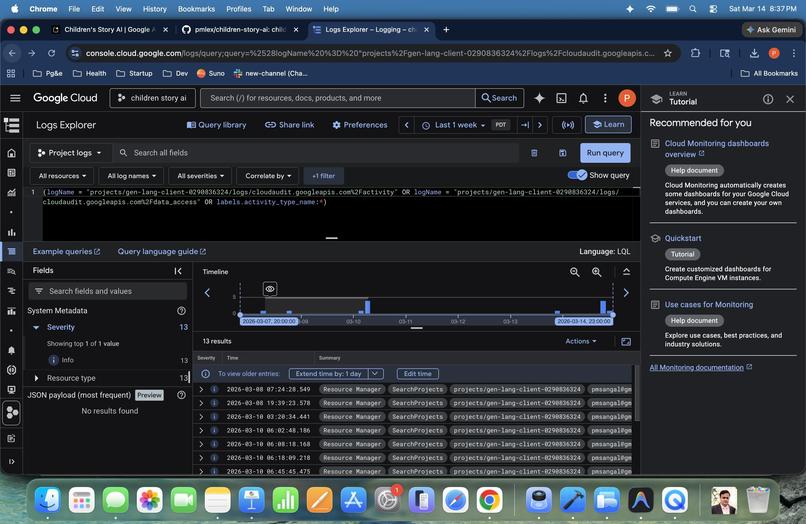This screenshot has height=524, width=806.
Task: Open All resources dropdown
Action: [x=62, y=176]
